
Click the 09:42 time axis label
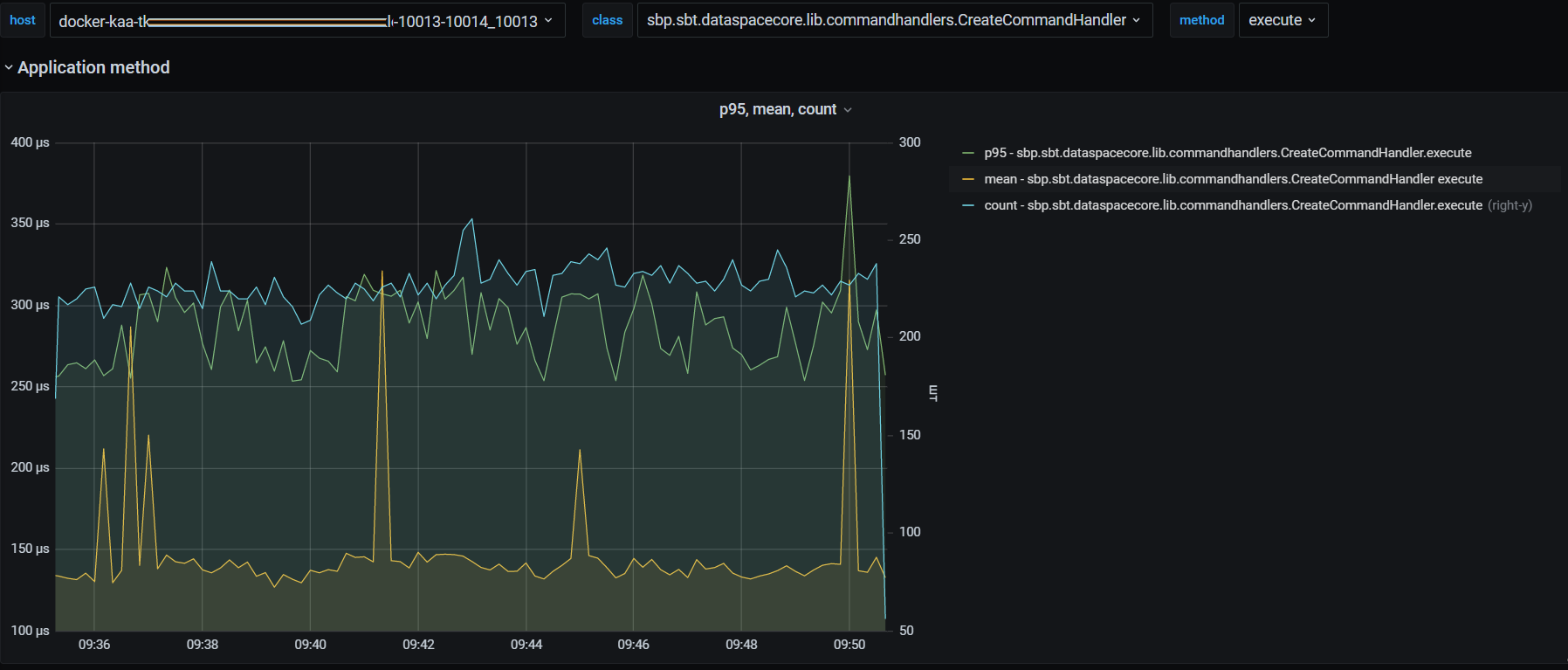418,645
